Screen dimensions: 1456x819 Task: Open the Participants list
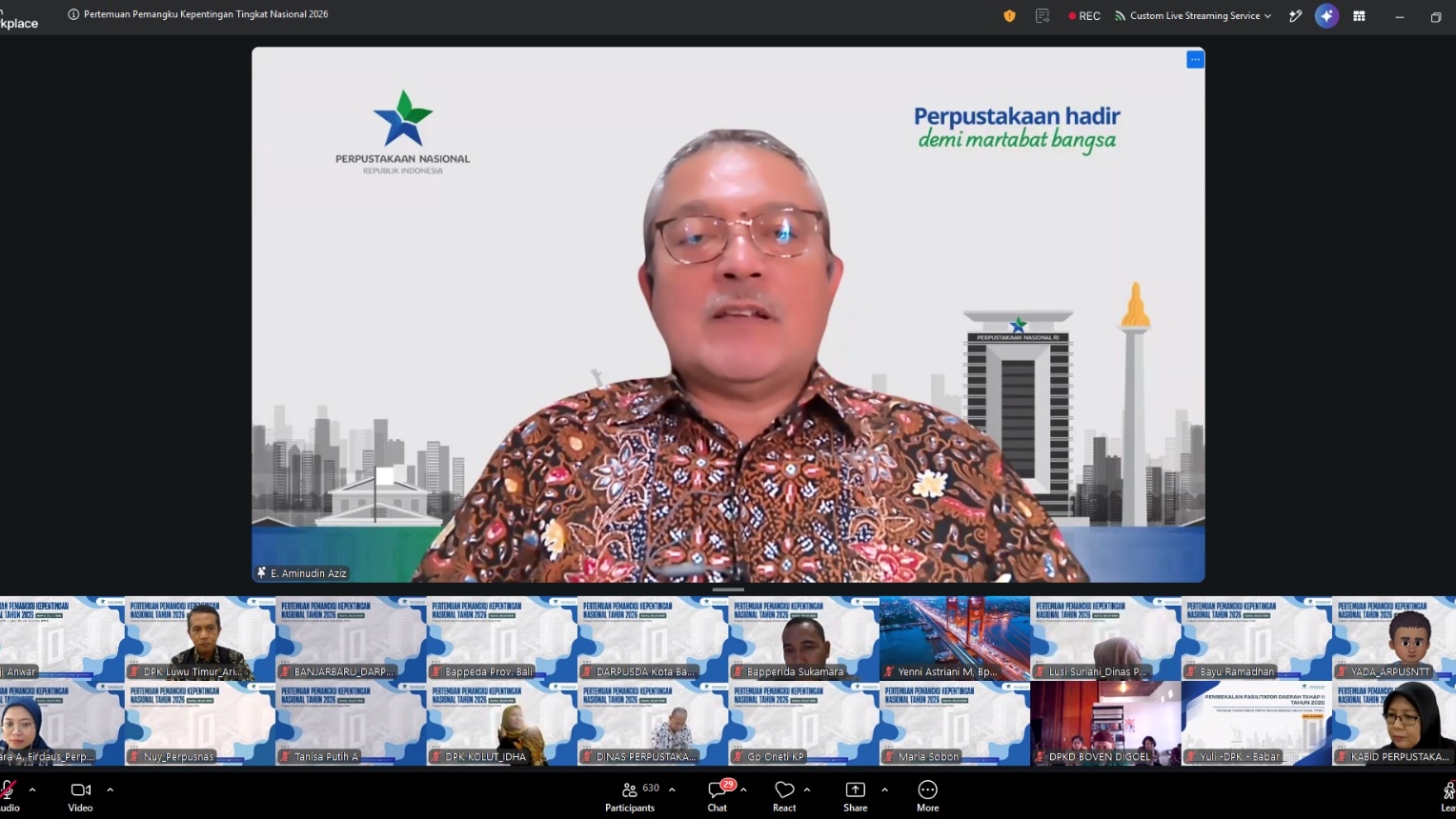[x=630, y=795]
